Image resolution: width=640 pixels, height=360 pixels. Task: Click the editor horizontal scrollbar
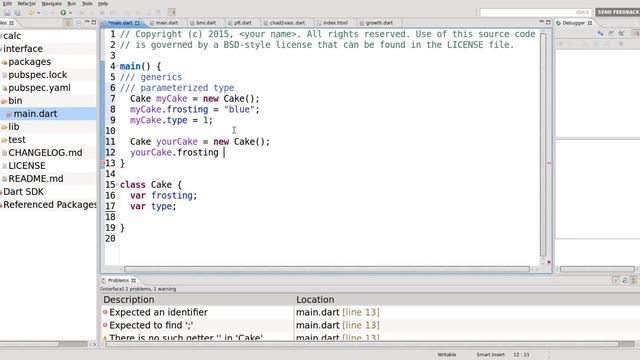point(327,269)
